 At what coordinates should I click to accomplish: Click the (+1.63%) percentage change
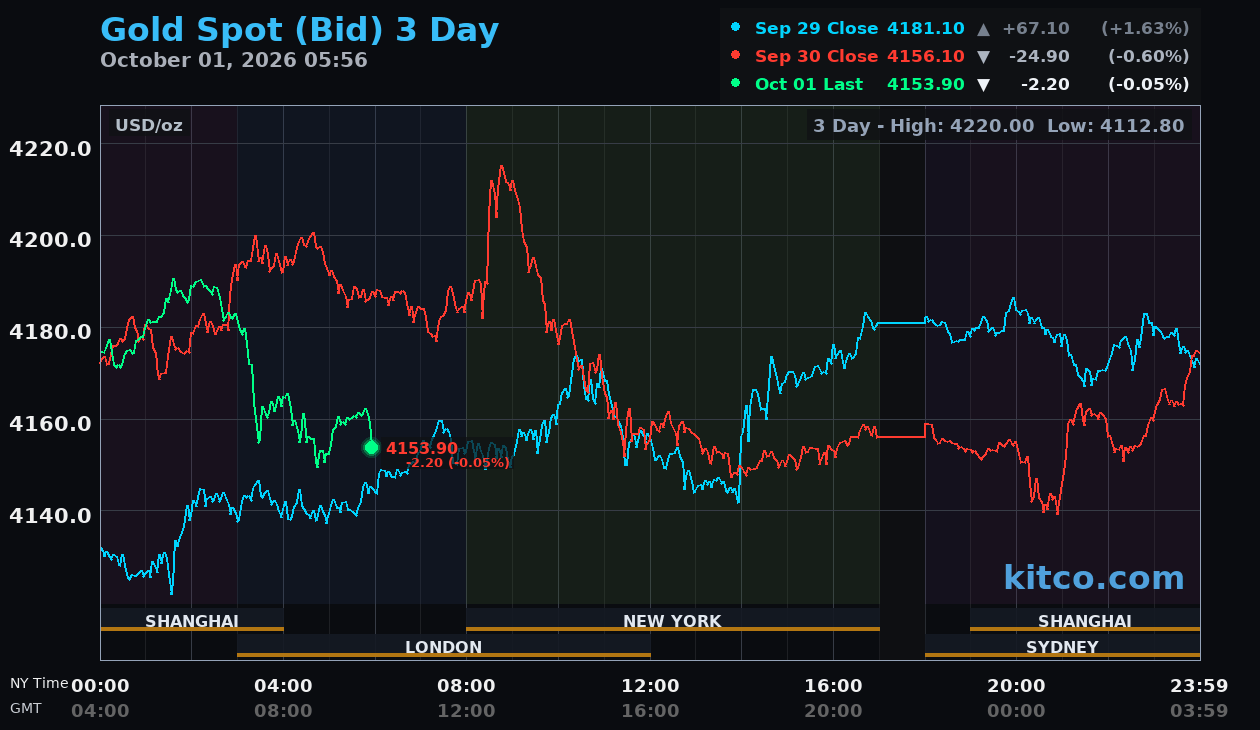coord(1145,28)
